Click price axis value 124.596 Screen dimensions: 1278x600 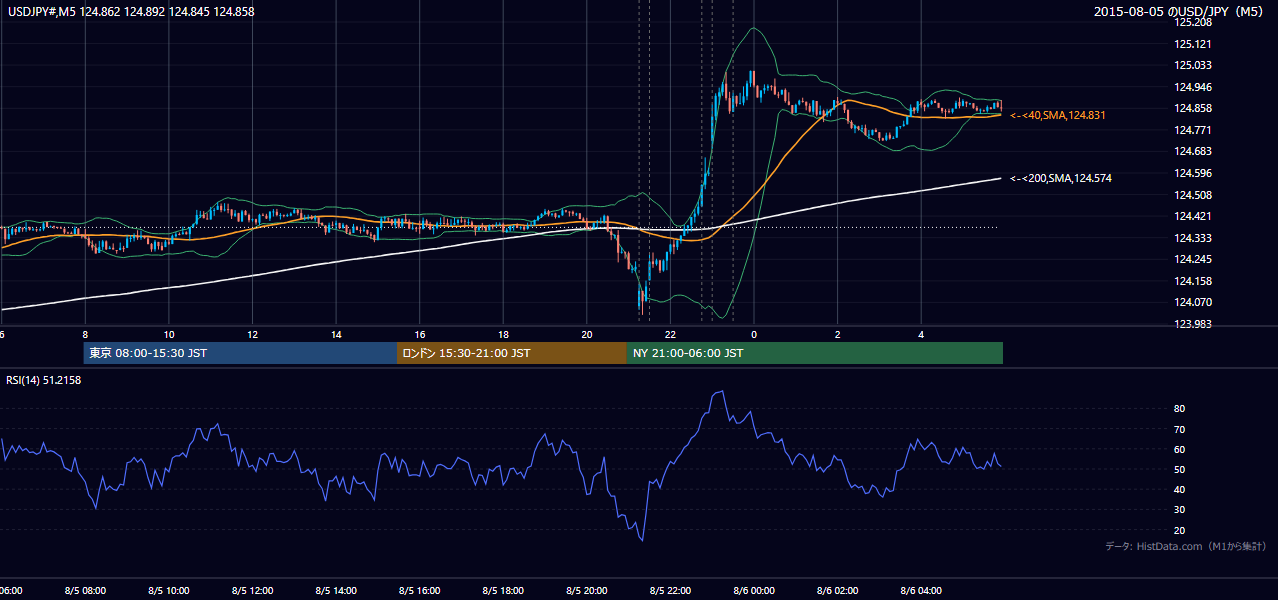click(1193, 173)
